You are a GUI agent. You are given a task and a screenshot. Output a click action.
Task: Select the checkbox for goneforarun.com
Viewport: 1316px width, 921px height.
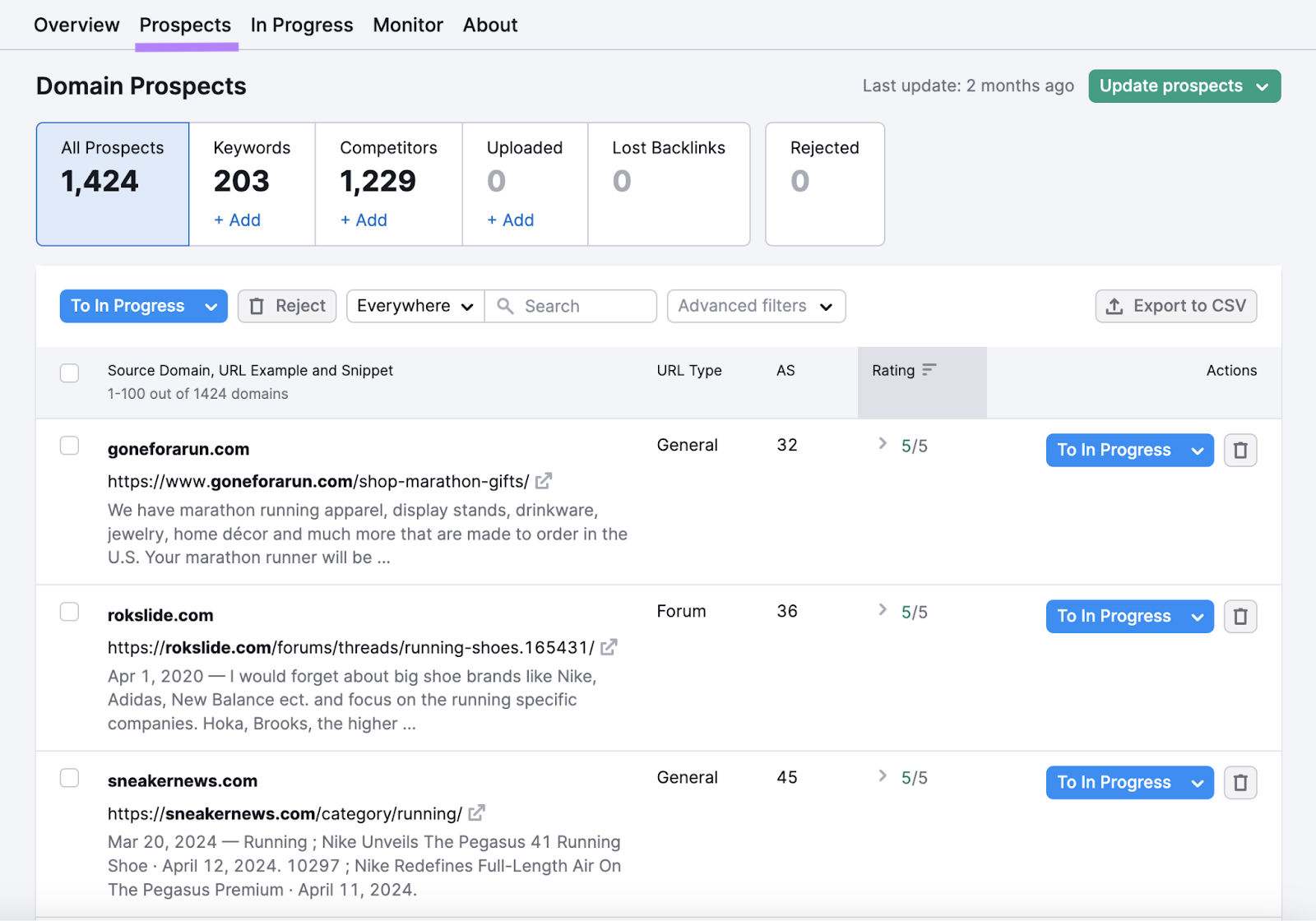[69, 445]
